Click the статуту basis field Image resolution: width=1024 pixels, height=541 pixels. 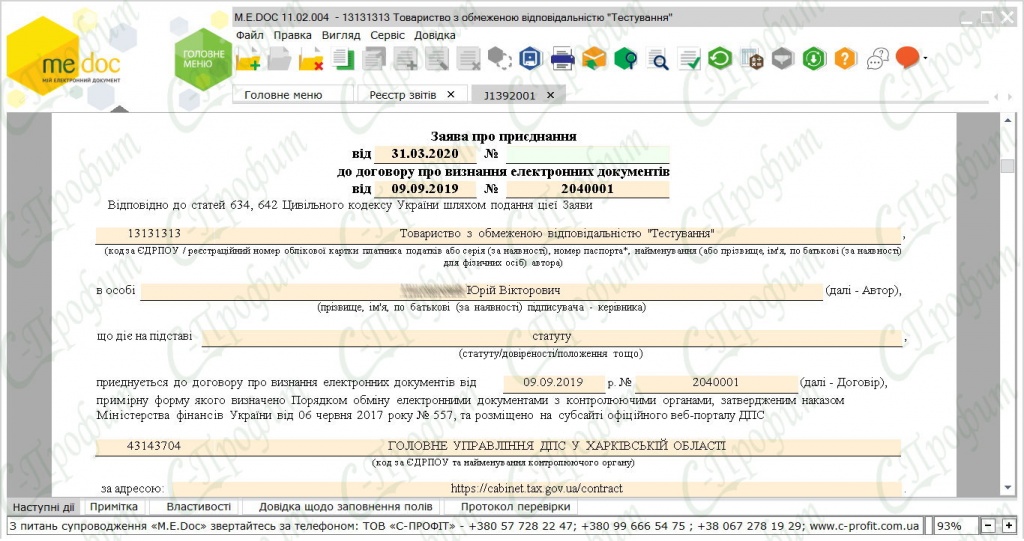pyautogui.click(x=552, y=337)
